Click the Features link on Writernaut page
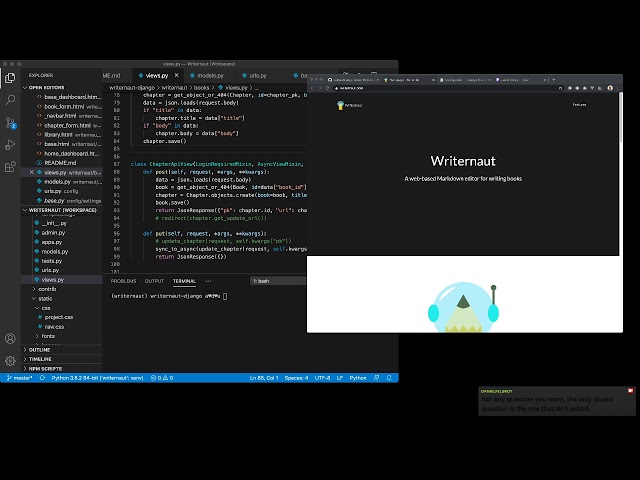The height and width of the screenshot is (480, 640). (x=579, y=105)
